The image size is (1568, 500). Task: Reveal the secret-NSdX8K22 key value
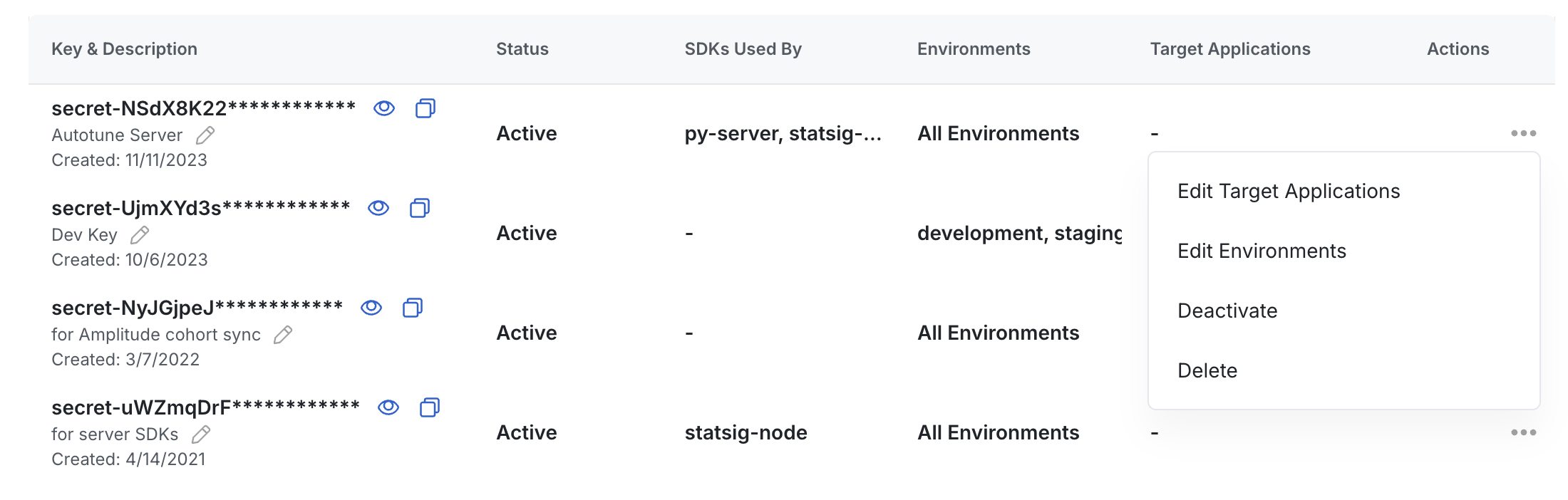tap(384, 108)
